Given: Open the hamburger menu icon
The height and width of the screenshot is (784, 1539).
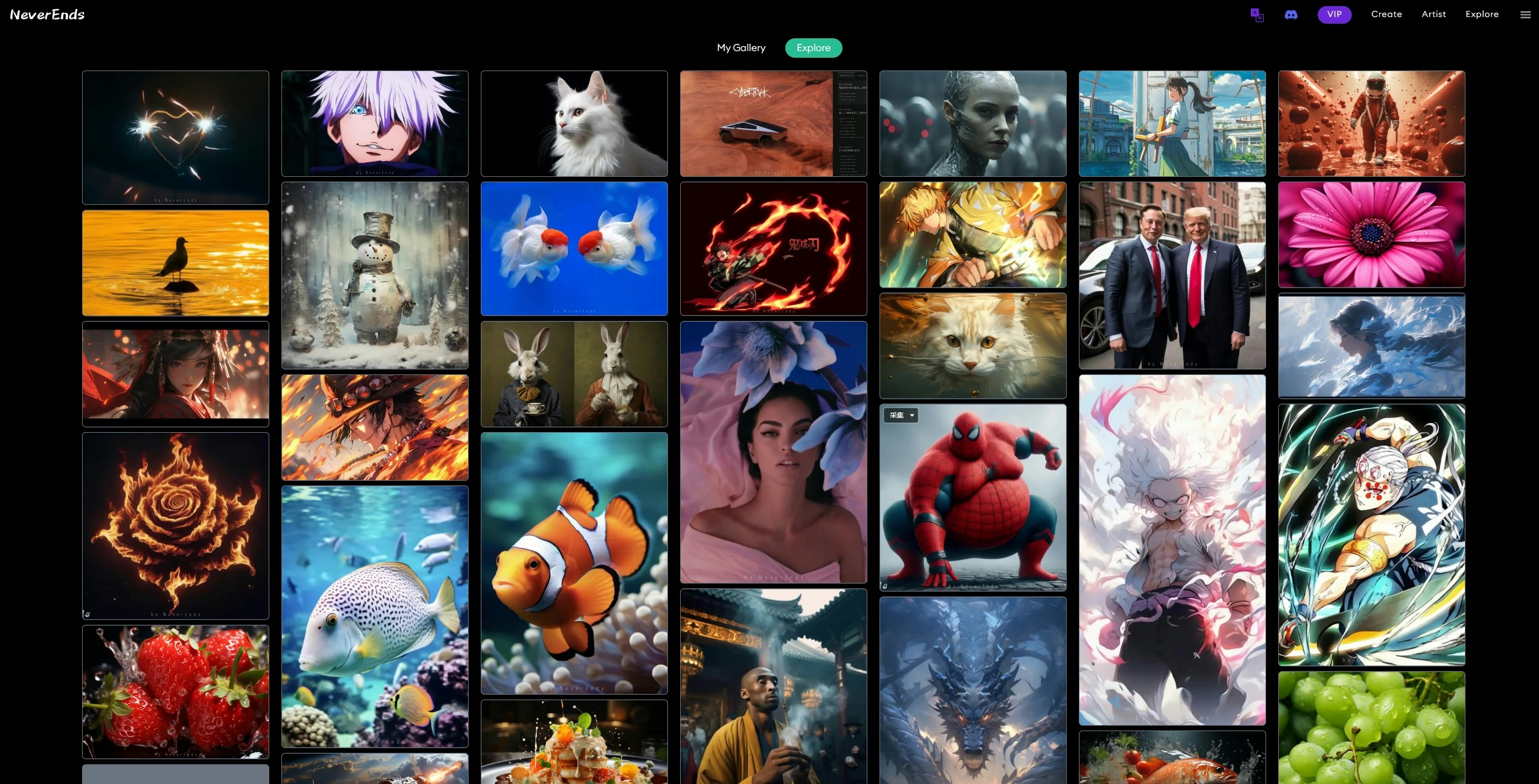Looking at the screenshot, I should [x=1525, y=15].
